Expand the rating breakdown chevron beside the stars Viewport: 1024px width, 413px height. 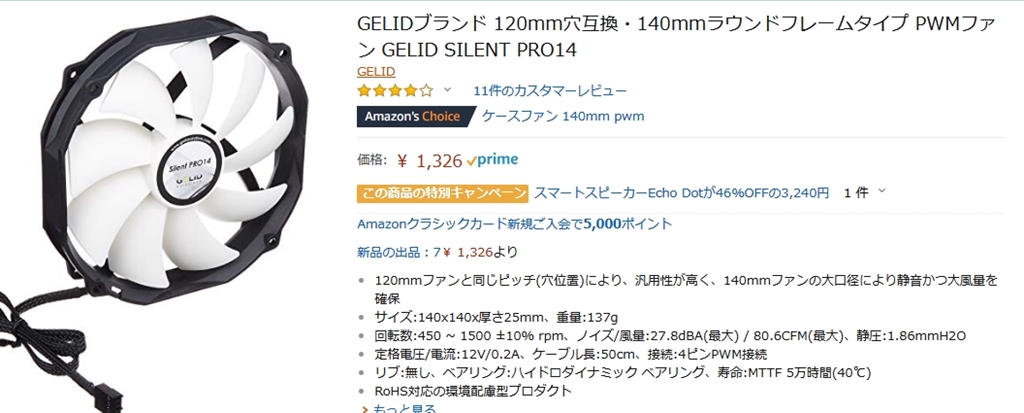[447, 90]
